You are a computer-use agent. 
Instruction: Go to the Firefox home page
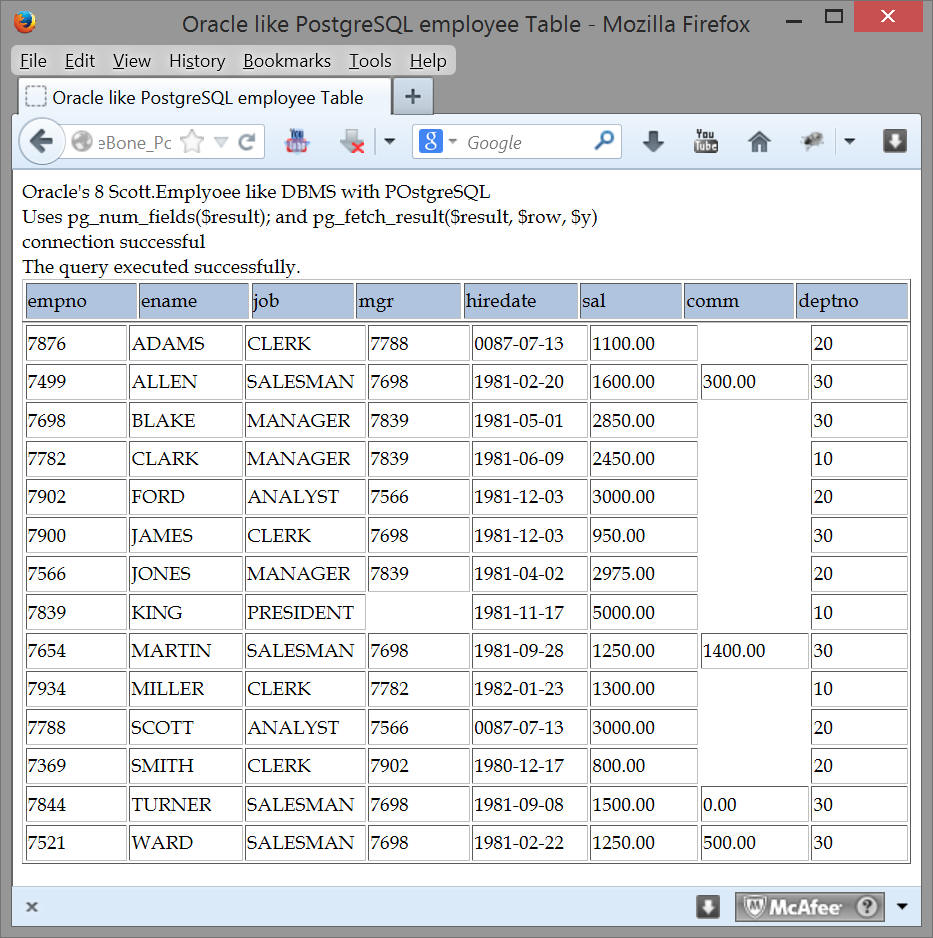(x=759, y=142)
